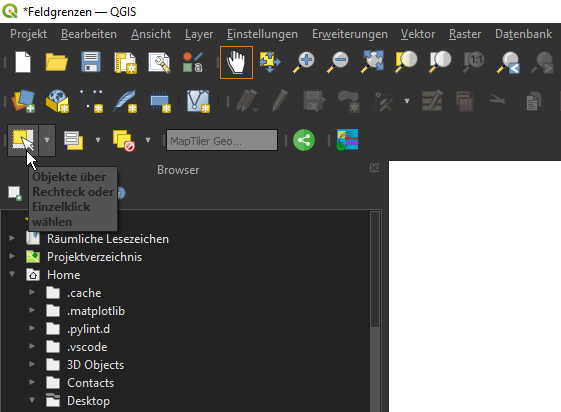
Task: Open the deselect features dropdown arrow
Action: [148, 140]
